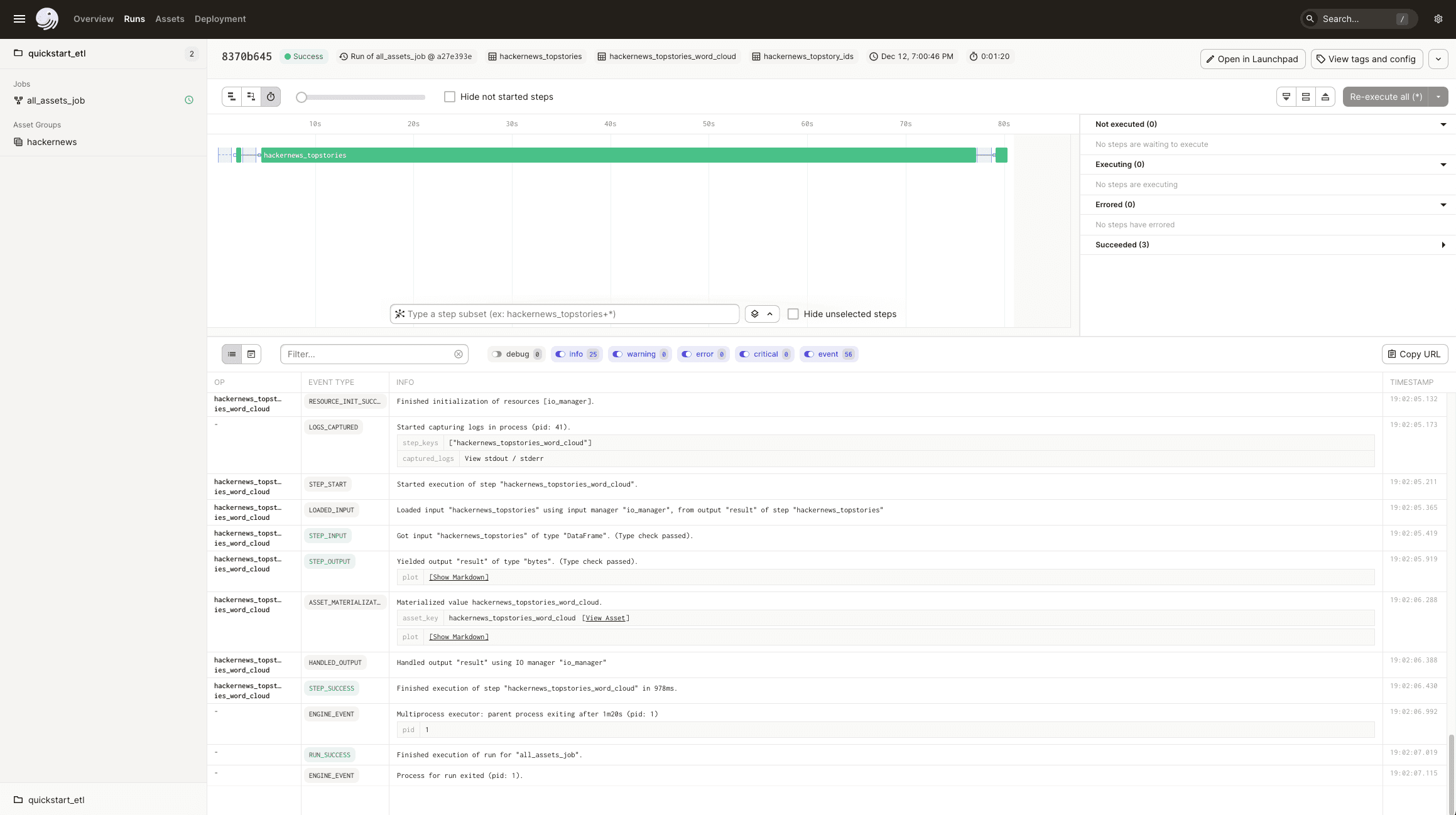Expand the Succeeded (3) section
This screenshot has width=1456, height=815.
[1445, 245]
